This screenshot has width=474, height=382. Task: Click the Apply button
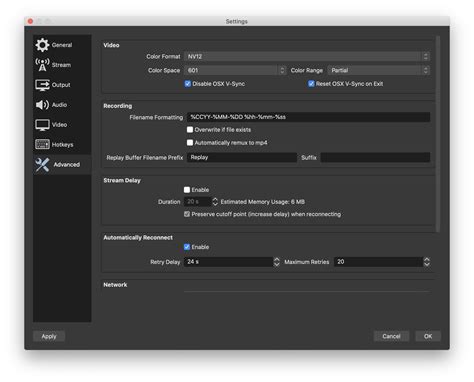coord(49,336)
